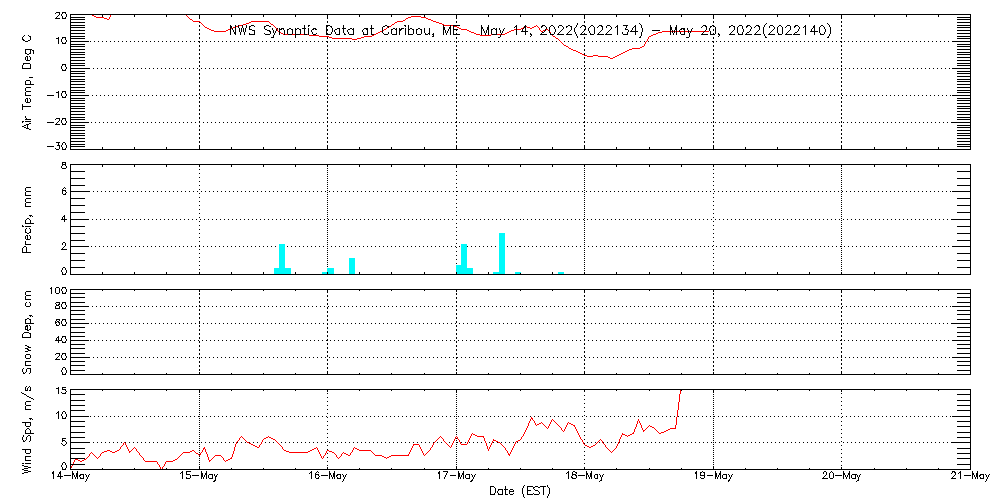
Task: Click the precipitation bar between 15-May and 16-May
Action: [x=283, y=258]
